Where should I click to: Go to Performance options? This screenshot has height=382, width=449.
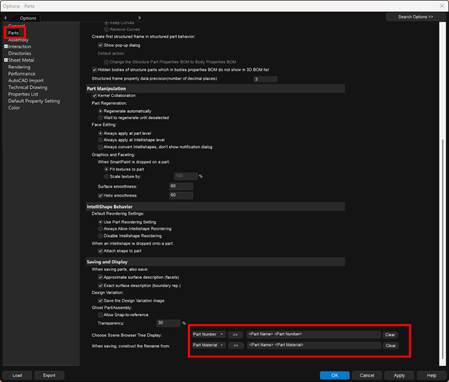22,74
